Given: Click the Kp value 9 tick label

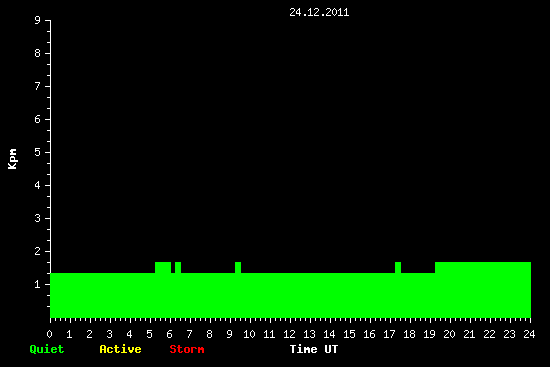Looking at the screenshot, I should [38, 21].
